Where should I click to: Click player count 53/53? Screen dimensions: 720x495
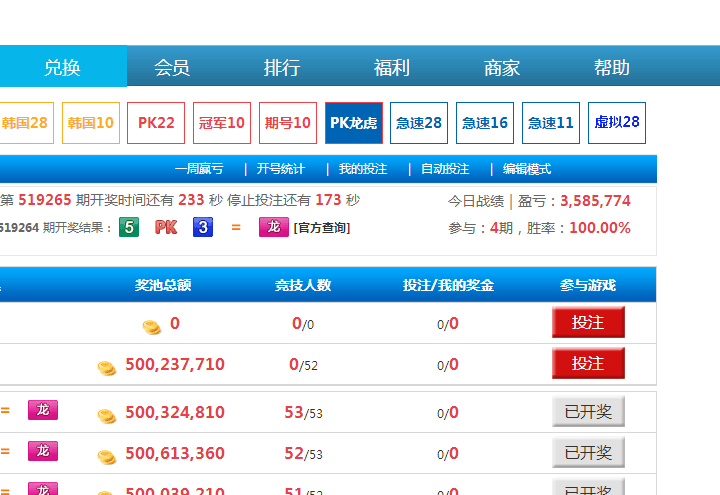tap(304, 412)
